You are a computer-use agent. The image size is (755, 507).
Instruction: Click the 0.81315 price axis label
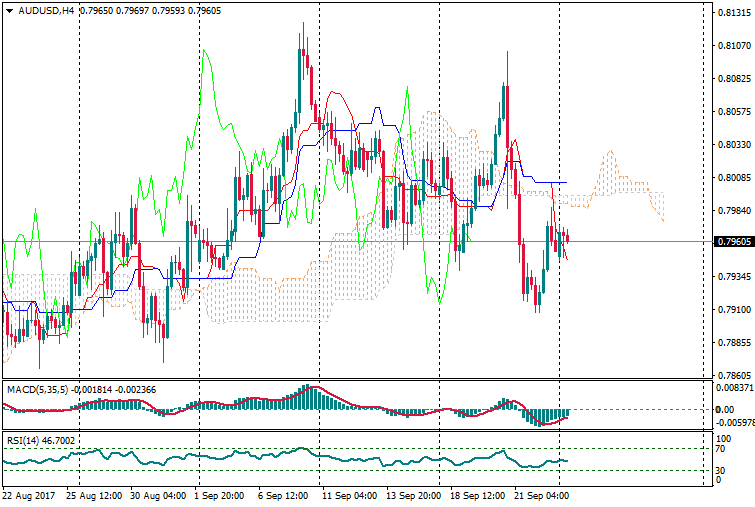point(734,13)
